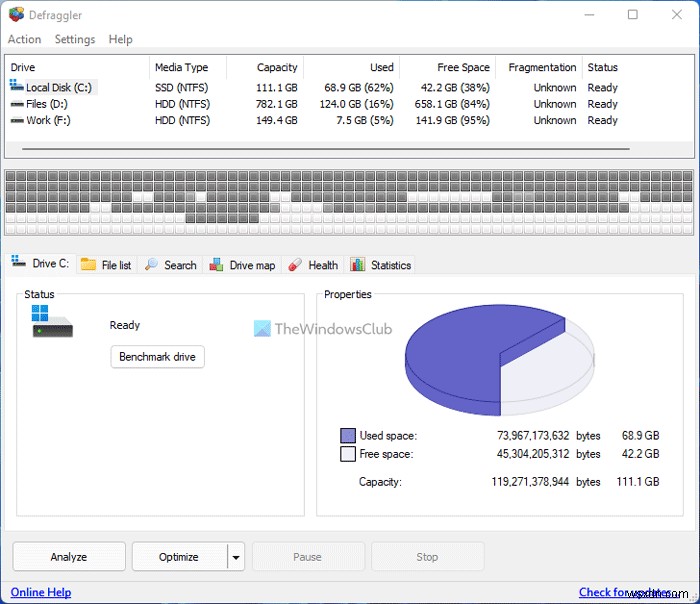The height and width of the screenshot is (604, 700).
Task: Click the bar chart icon on Statistics tab
Action: [358, 265]
